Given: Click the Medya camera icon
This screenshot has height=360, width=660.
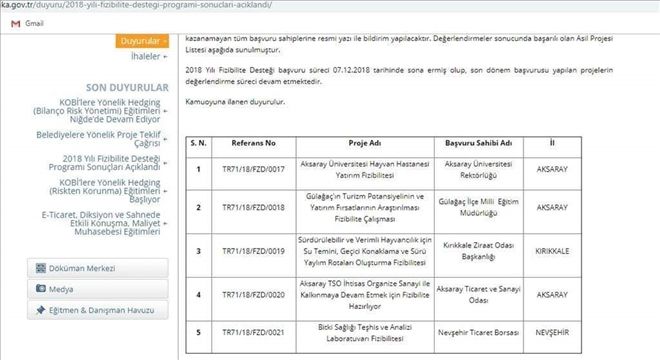Looking at the screenshot, I should [x=41, y=288].
